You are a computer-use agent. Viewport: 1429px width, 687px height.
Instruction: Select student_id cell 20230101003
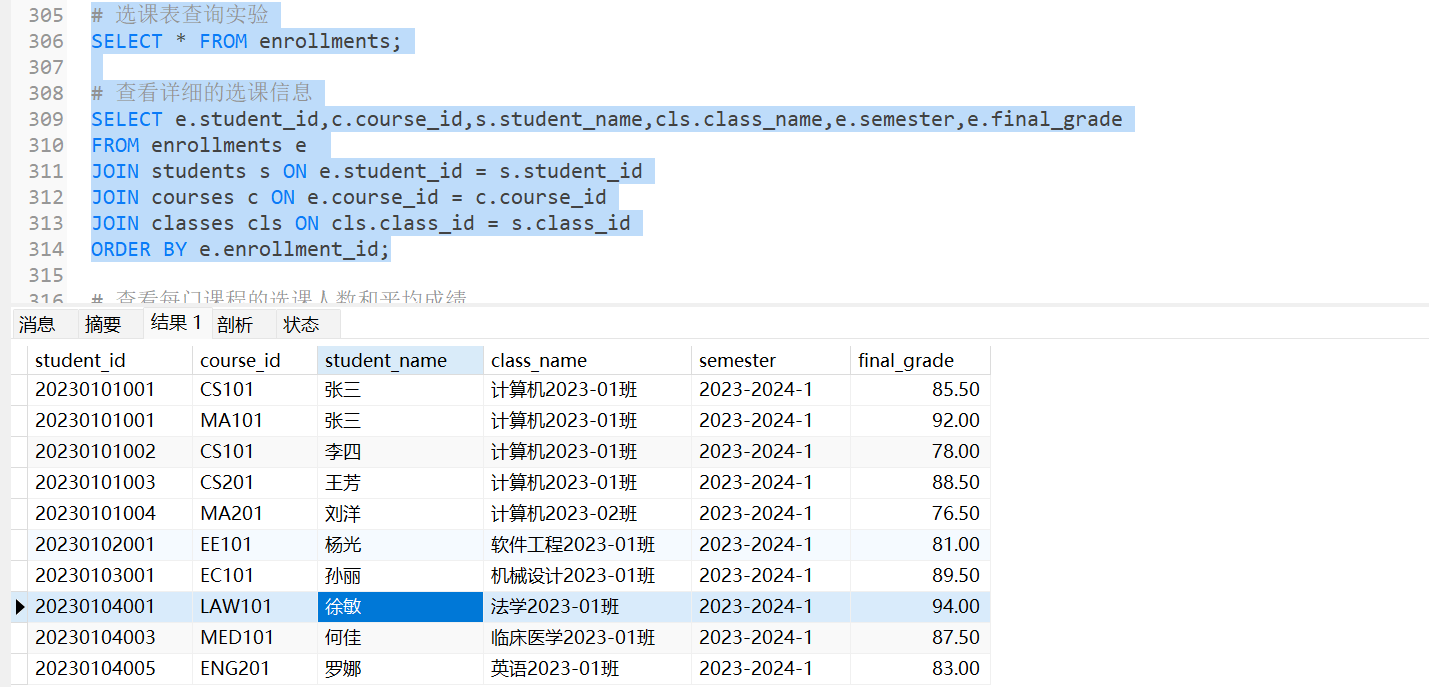pyautogui.click(x=110, y=482)
